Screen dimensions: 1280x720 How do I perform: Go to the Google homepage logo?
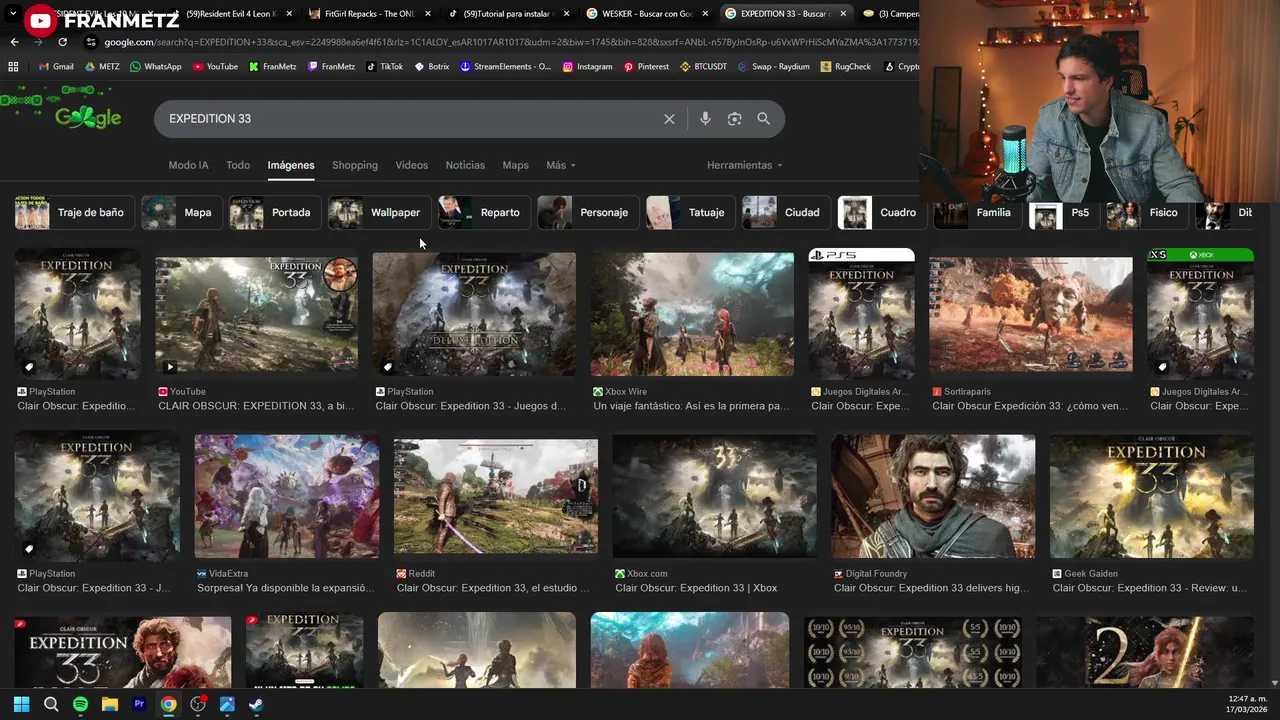click(x=88, y=118)
